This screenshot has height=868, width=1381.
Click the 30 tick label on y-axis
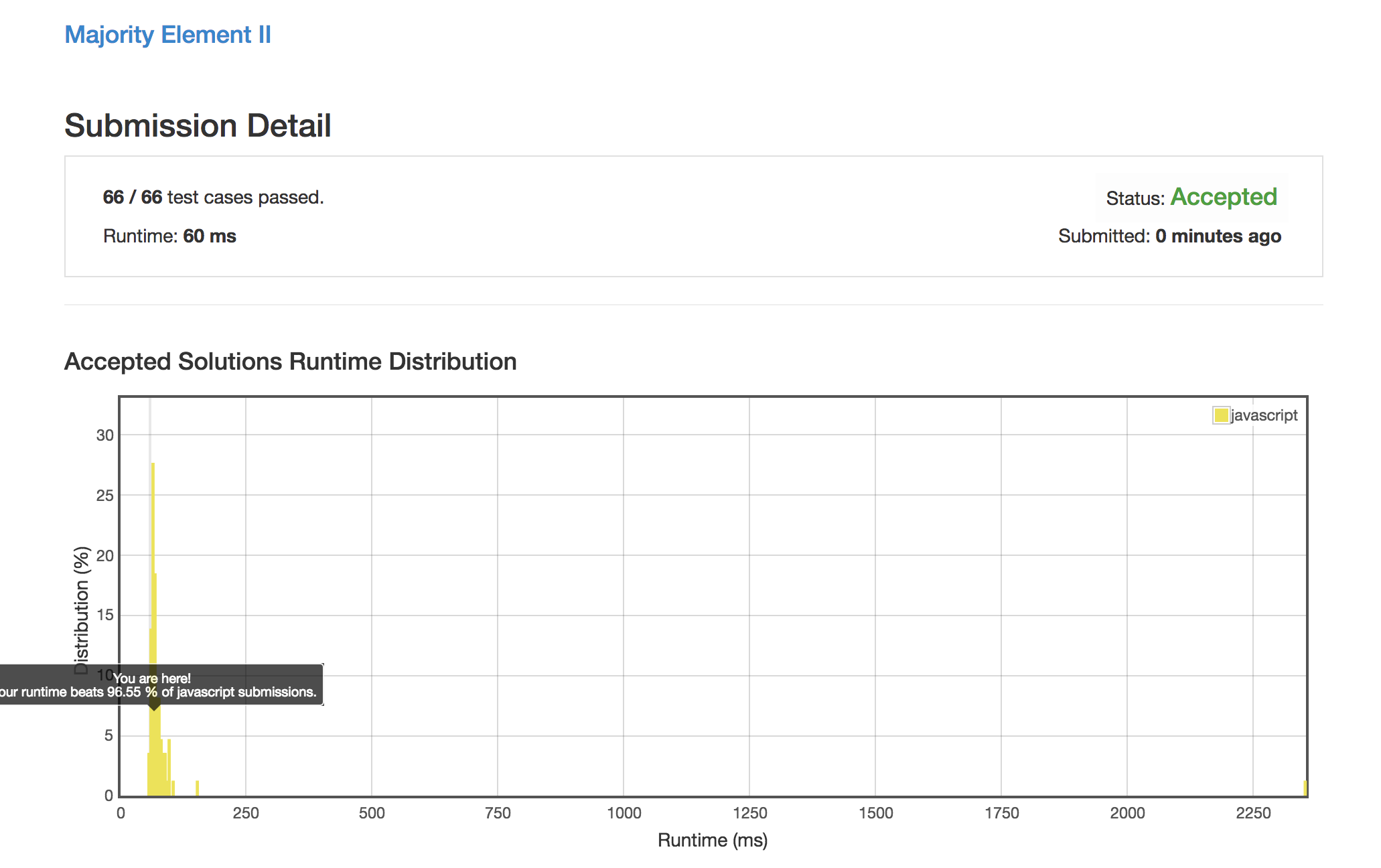coord(105,435)
